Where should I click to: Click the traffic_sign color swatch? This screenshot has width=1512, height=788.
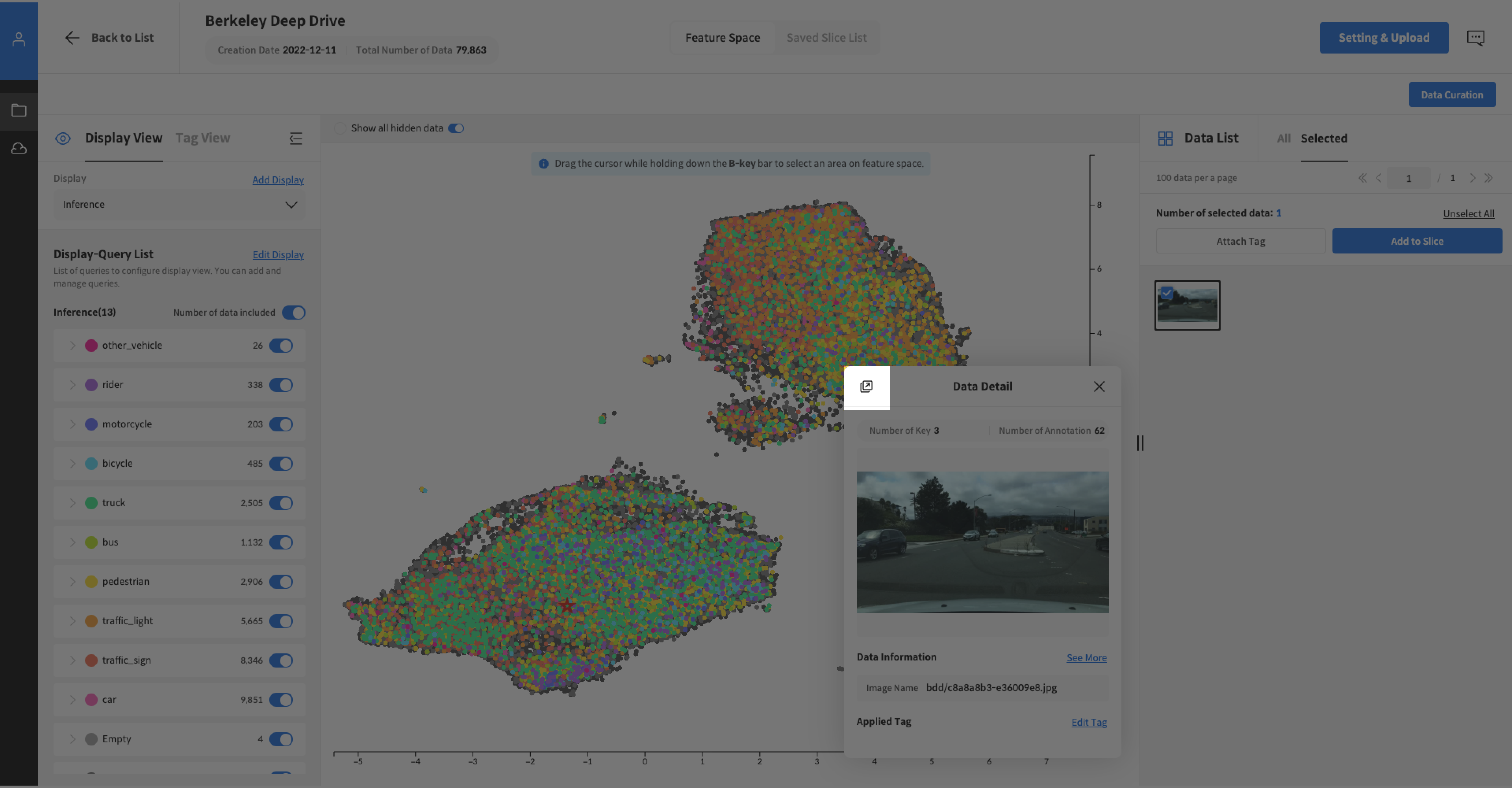click(x=91, y=660)
